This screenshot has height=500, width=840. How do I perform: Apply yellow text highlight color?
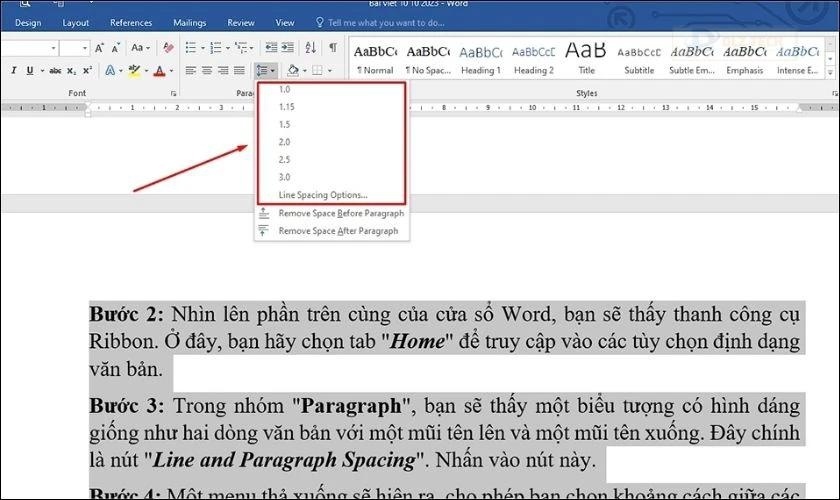(x=134, y=70)
